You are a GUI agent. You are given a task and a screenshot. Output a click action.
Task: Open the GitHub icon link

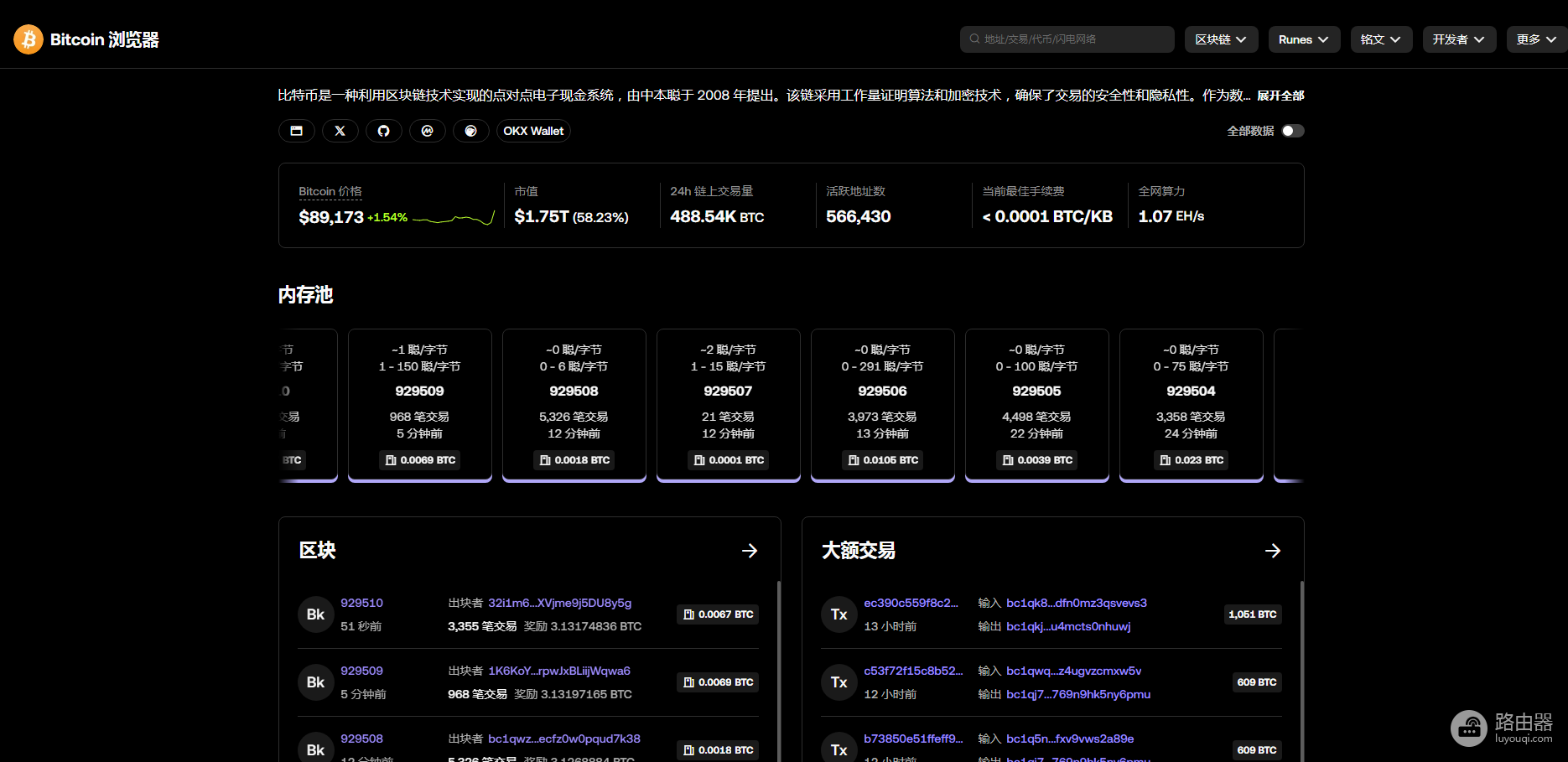click(x=384, y=131)
